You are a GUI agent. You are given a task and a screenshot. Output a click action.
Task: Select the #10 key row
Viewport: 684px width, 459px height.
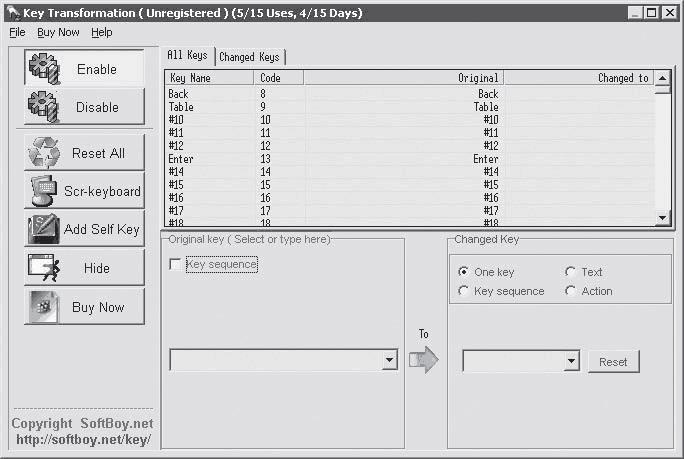(x=410, y=120)
